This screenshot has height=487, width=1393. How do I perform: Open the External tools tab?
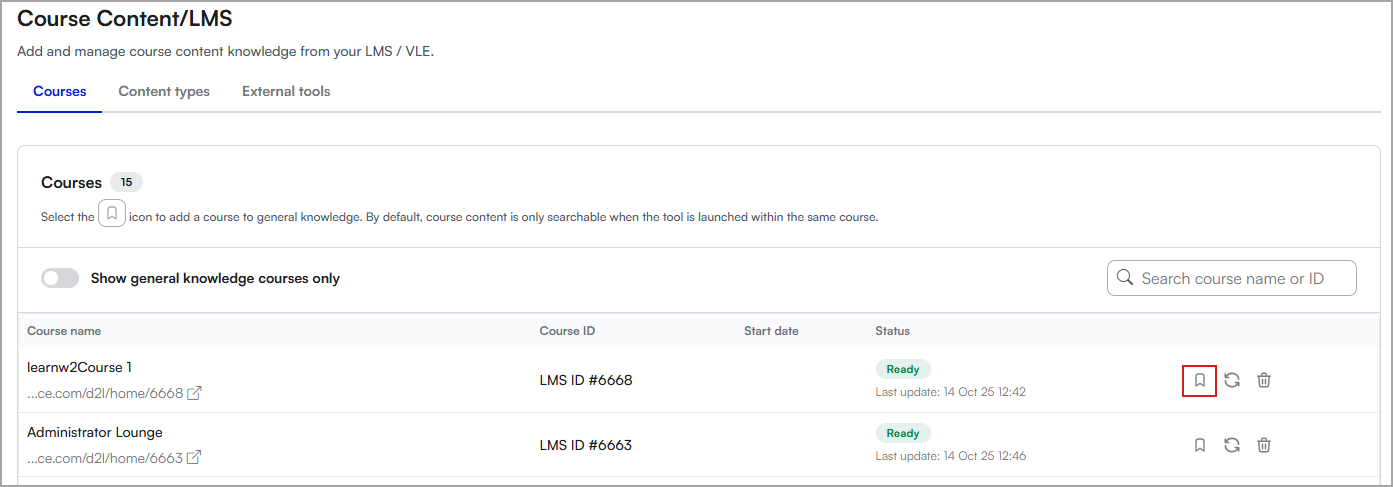[286, 91]
